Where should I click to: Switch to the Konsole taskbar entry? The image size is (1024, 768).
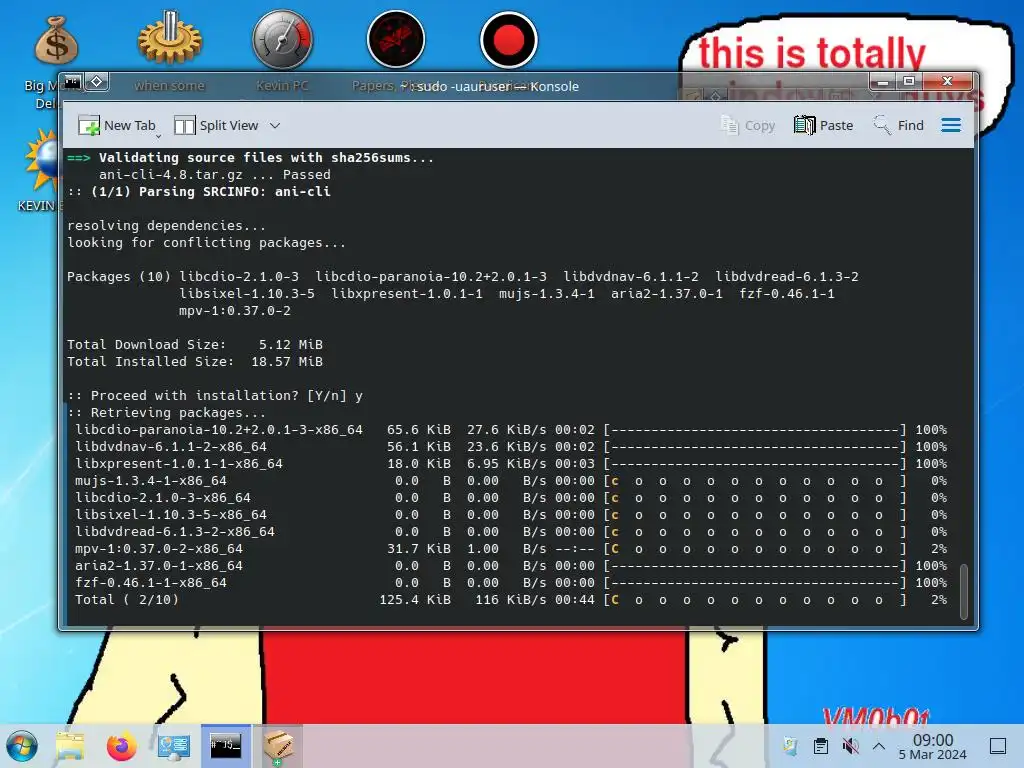225,746
